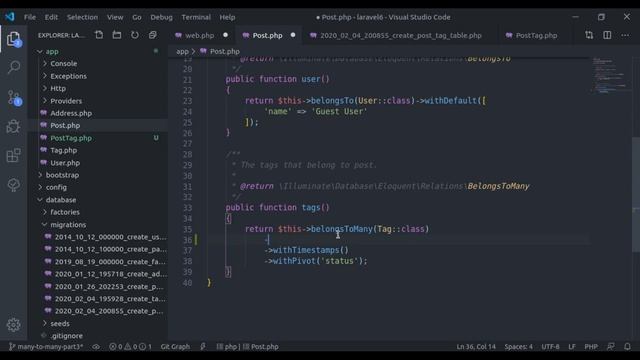Refresh the Explorer file tree

point(135,35)
